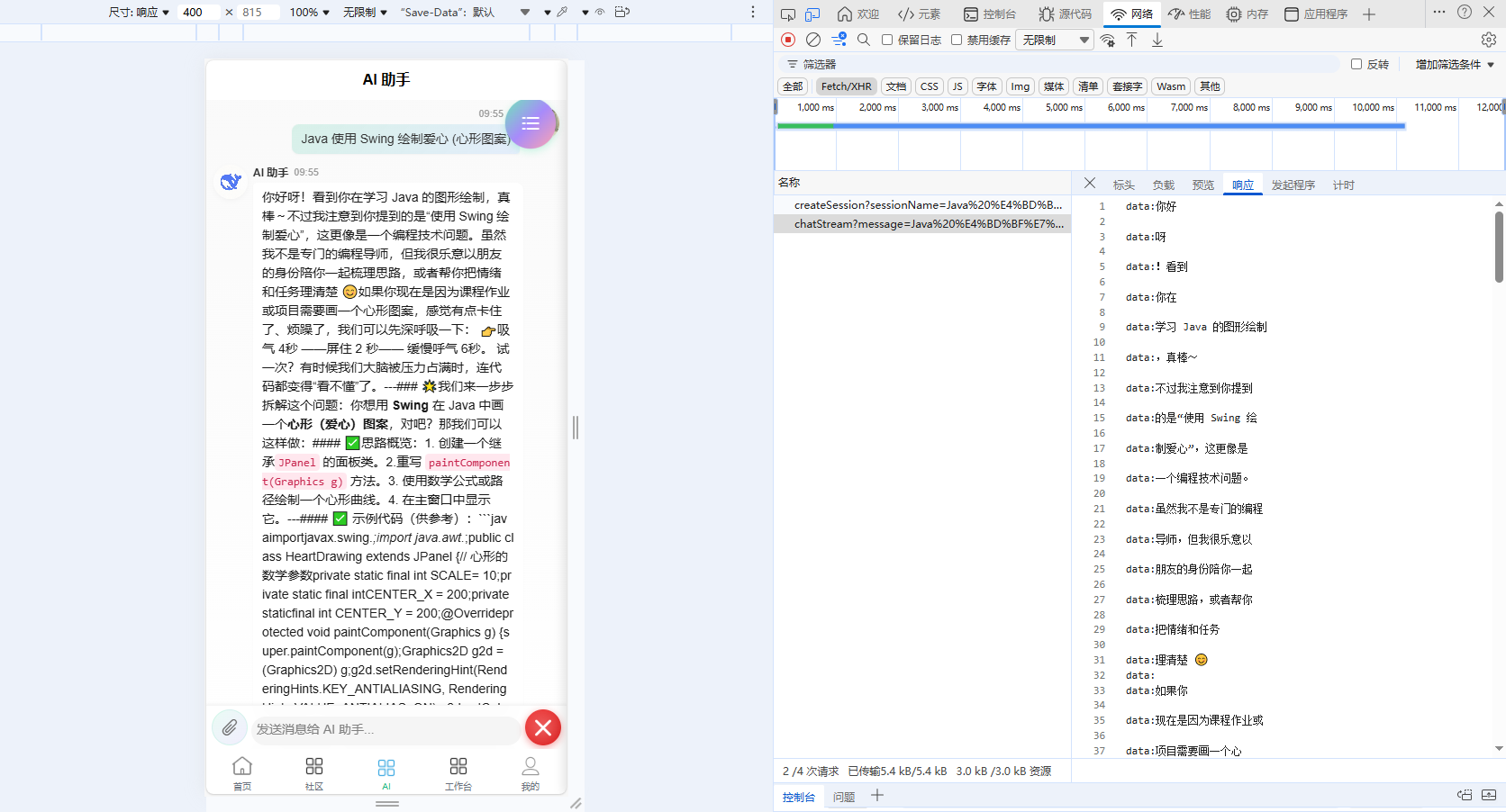Screen dimensions: 1506x812
Task: Toggle JS filter chip
Action: 957,86
